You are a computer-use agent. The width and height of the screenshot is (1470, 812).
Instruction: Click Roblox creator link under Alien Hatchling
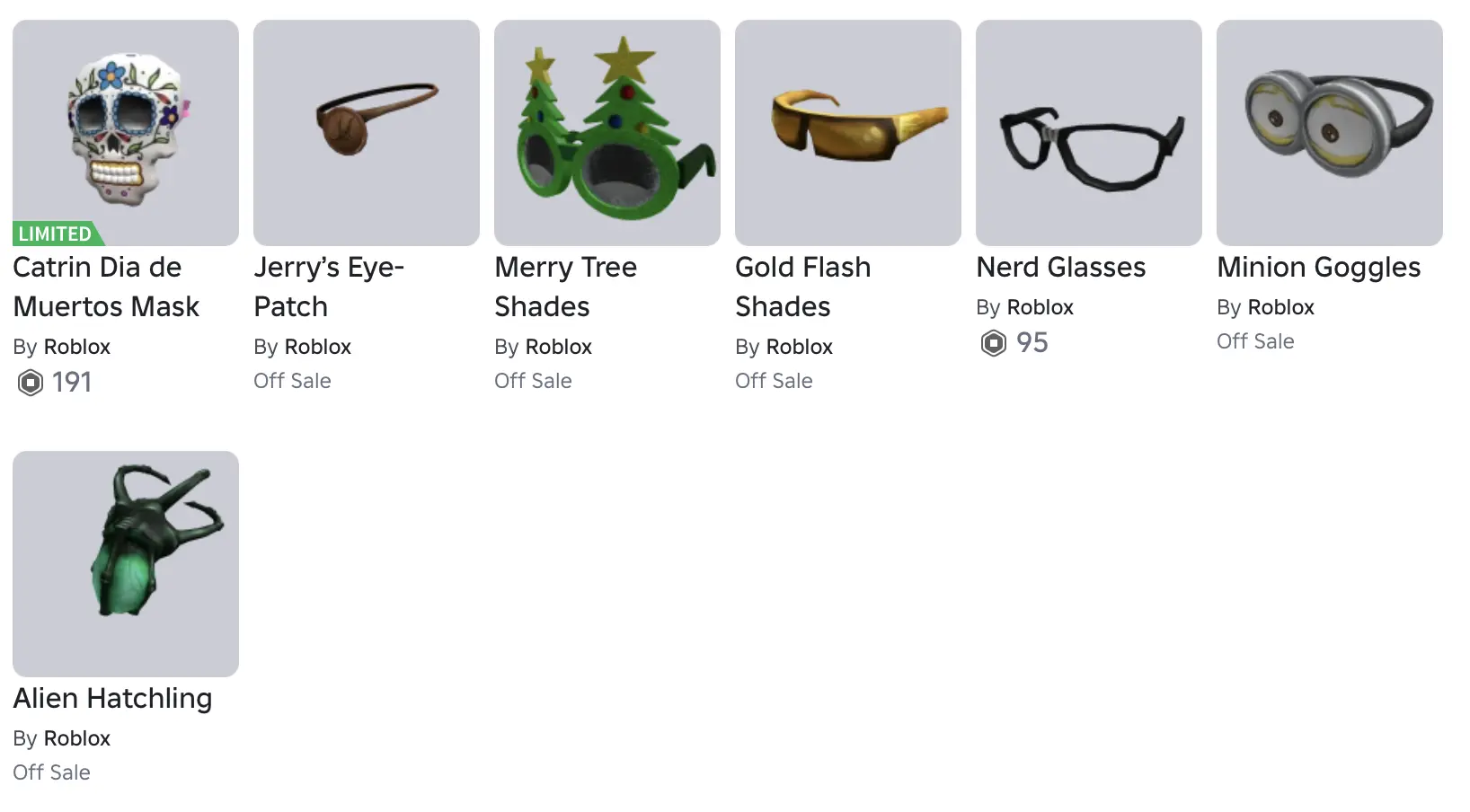(76, 738)
